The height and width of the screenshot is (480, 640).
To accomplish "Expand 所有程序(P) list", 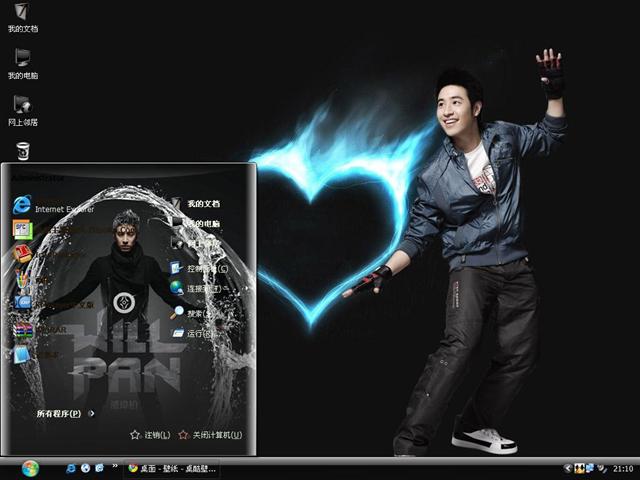I will tap(66, 413).
